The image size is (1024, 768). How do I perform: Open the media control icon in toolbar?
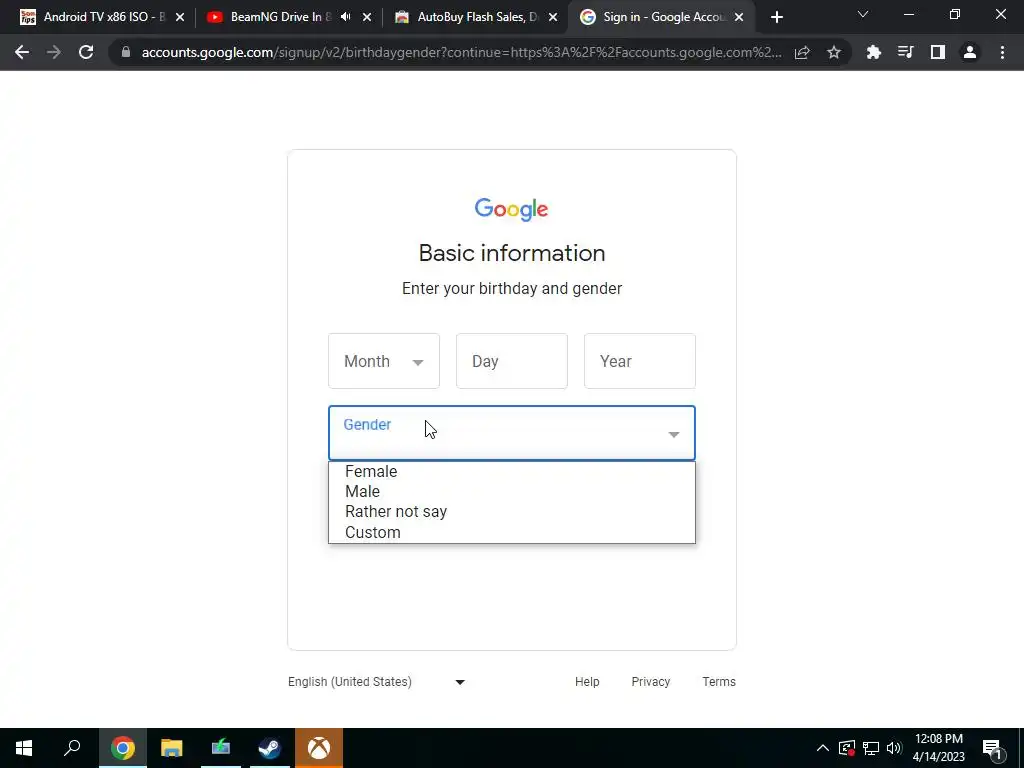pyautogui.click(x=906, y=52)
